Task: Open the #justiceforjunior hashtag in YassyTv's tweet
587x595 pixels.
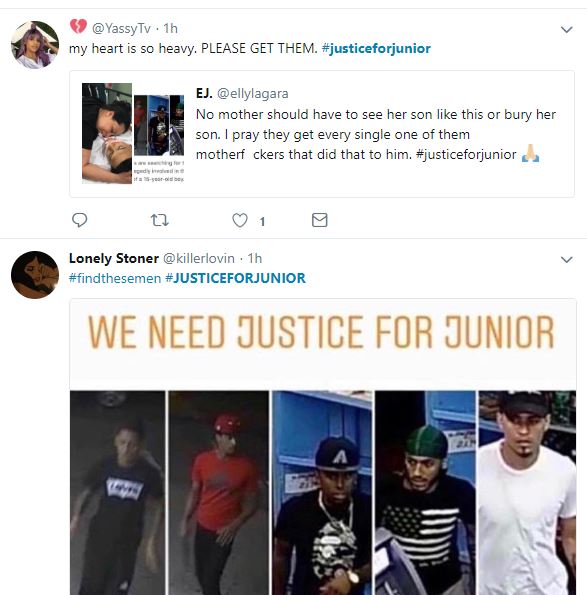Action: coord(376,49)
